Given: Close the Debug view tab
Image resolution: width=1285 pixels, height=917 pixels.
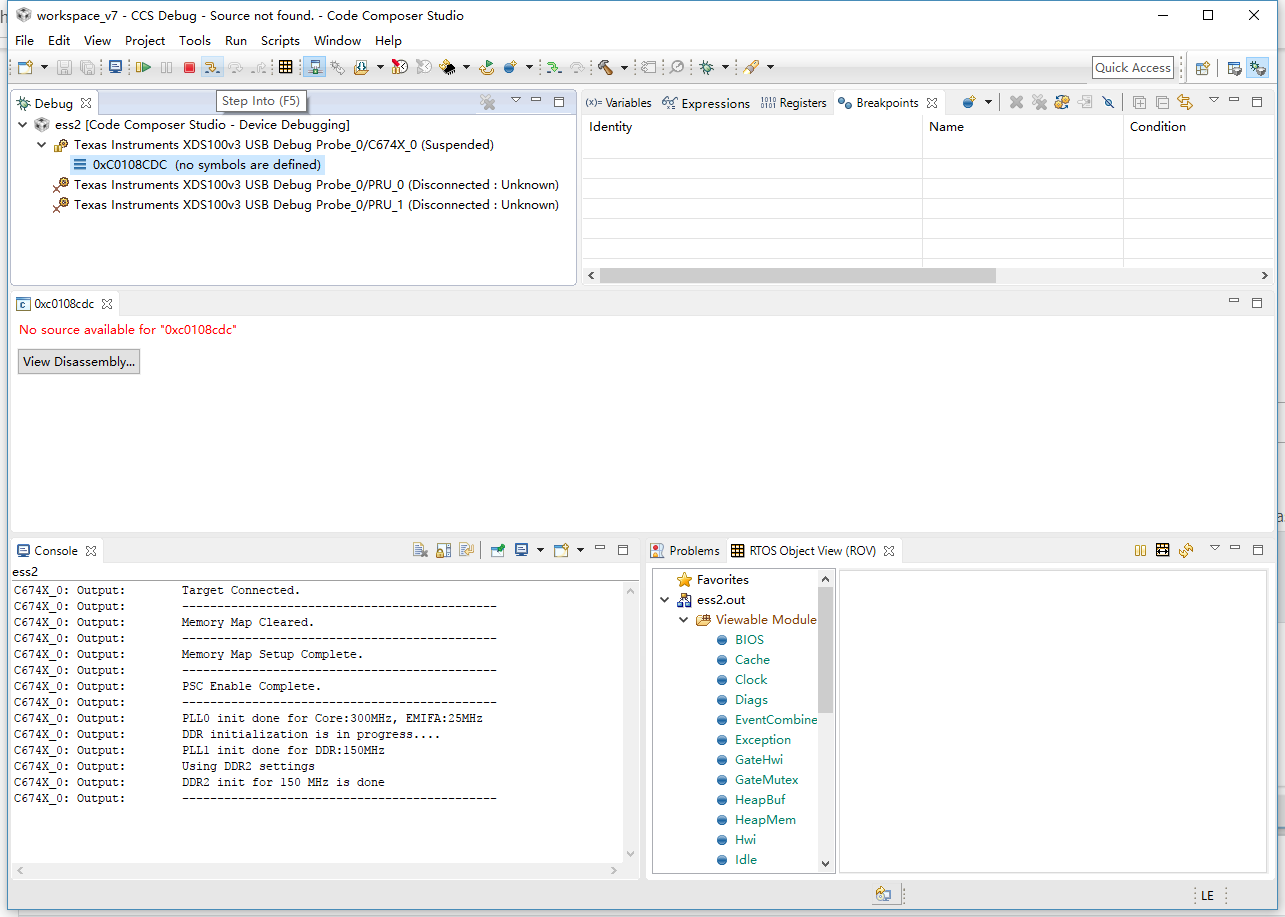Looking at the screenshot, I should [86, 103].
